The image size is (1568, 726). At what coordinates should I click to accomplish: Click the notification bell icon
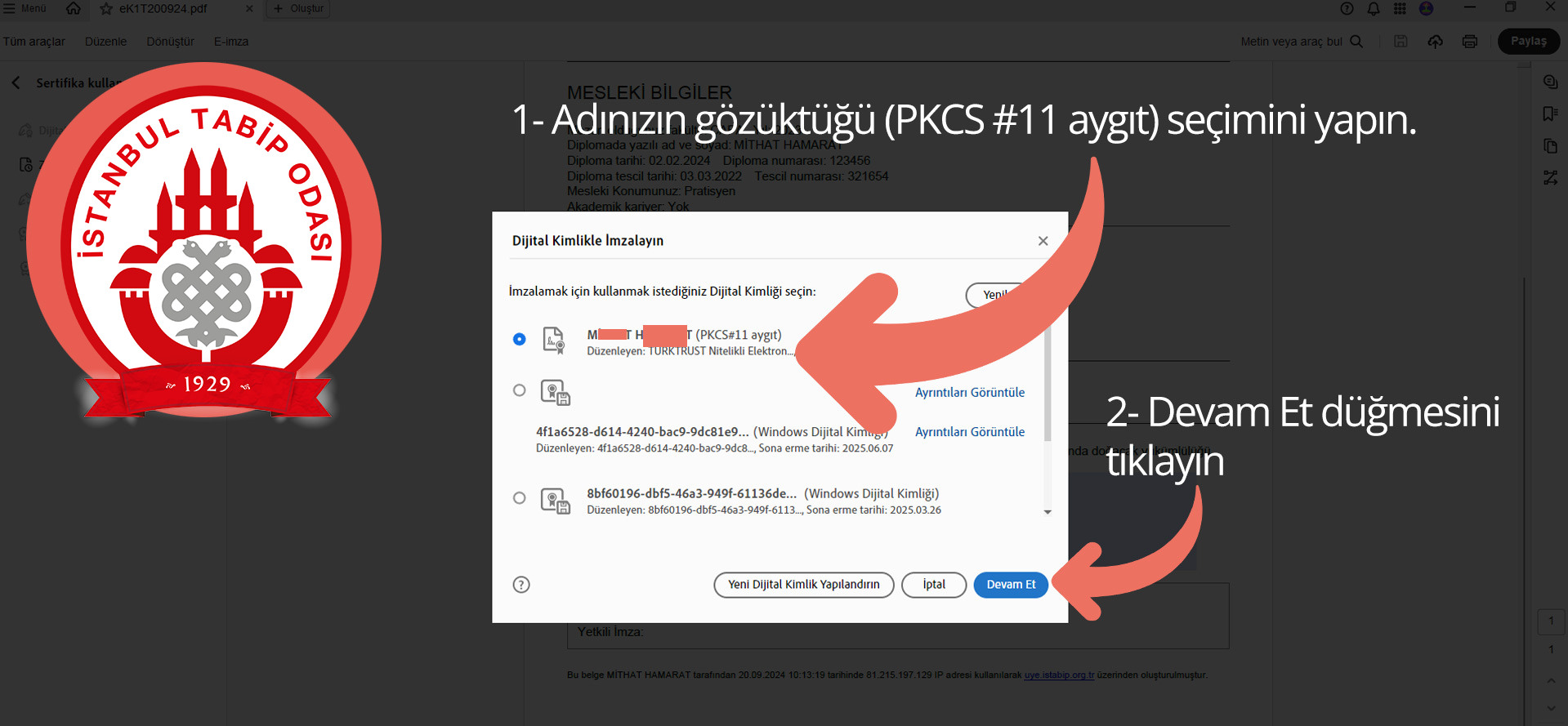tap(1374, 9)
